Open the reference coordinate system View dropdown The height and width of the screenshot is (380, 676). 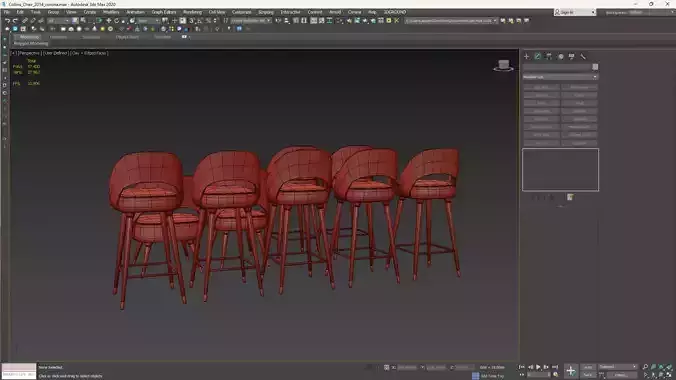tap(148, 20)
